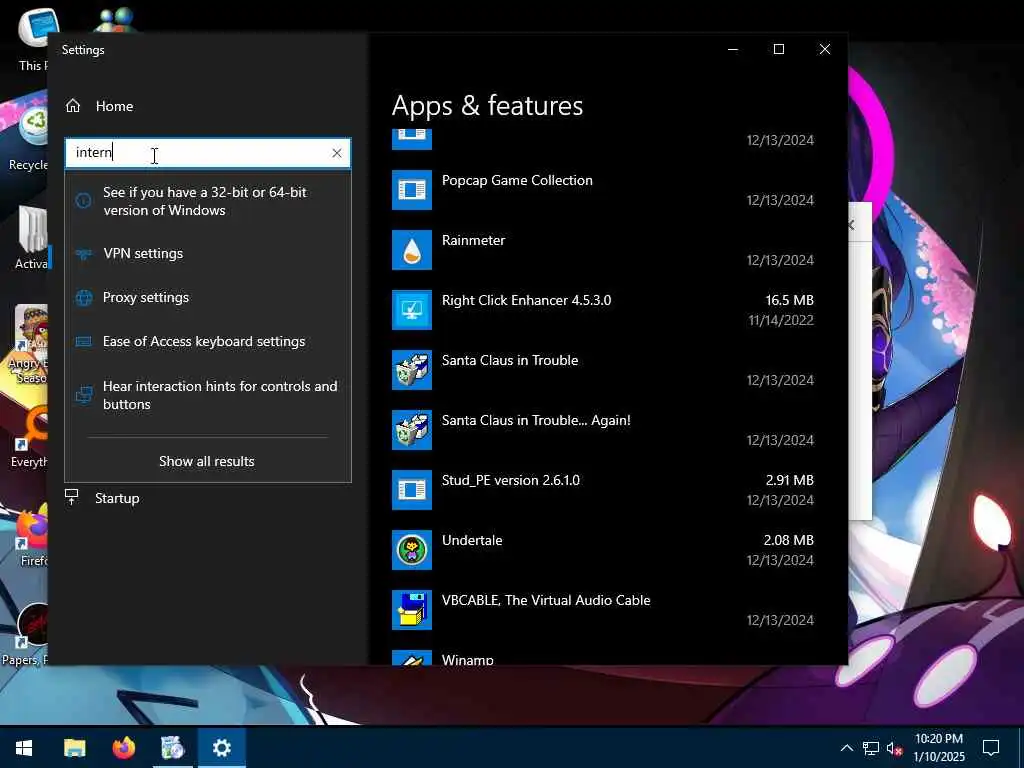
Task: Click into the settings search field
Action: 208,153
